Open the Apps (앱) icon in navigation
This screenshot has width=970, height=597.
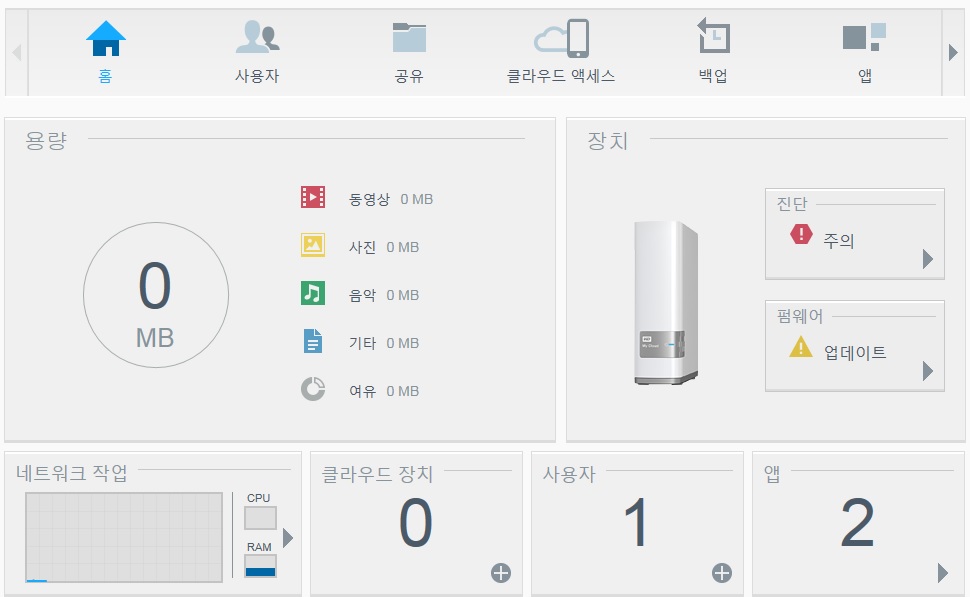pyautogui.click(x=864, y=38)
